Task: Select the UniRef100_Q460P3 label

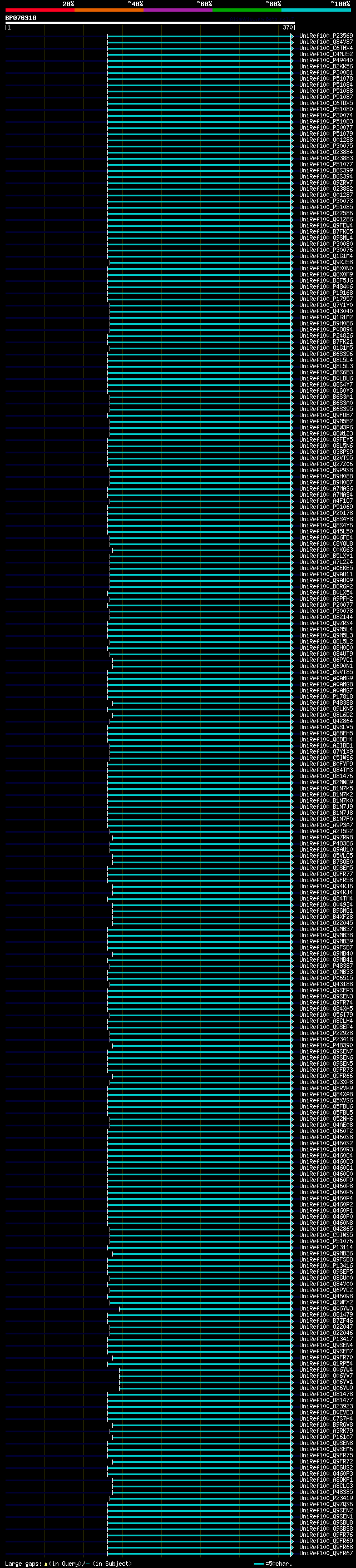Action: (326, 1473)
